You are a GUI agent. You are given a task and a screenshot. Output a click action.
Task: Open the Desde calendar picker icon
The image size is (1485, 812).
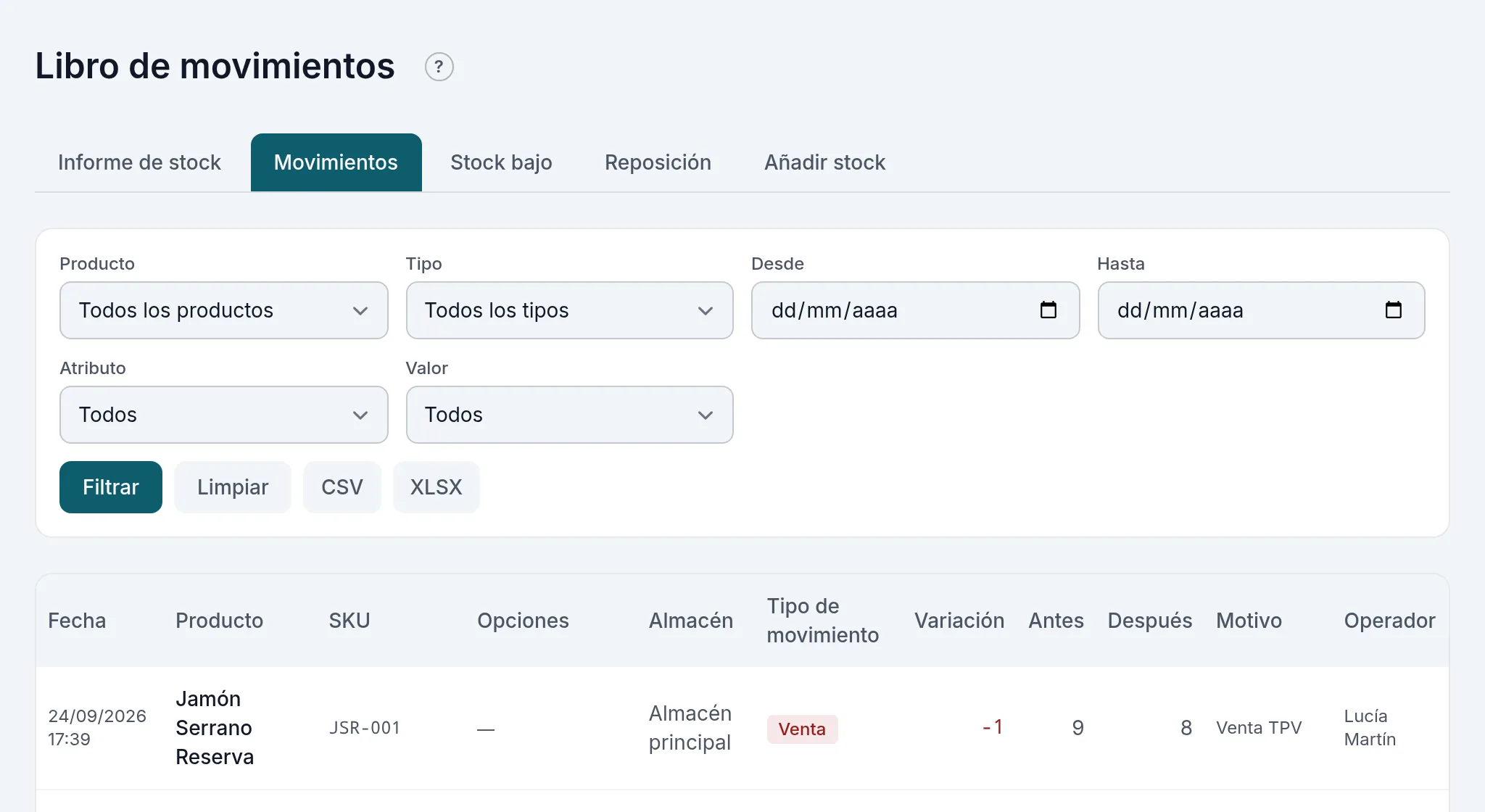[x=1048, y=310]
